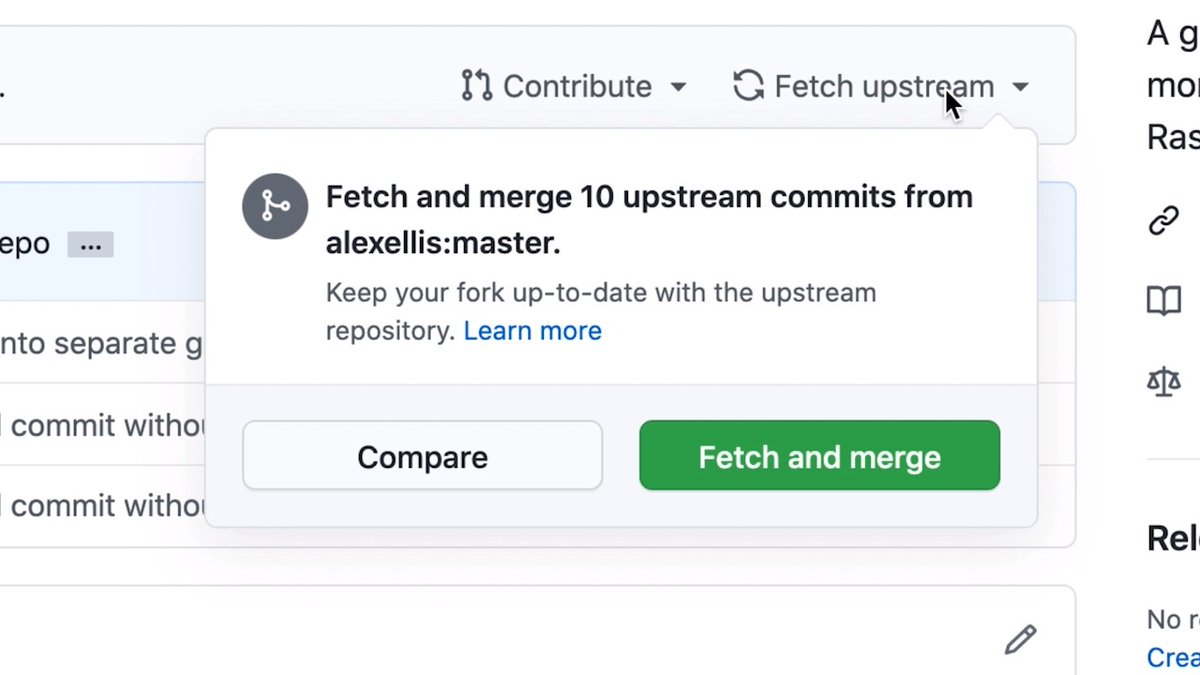Select the Fetch upstream menu label
This screenshot has height=675, width=1200.
click(884, 87)
